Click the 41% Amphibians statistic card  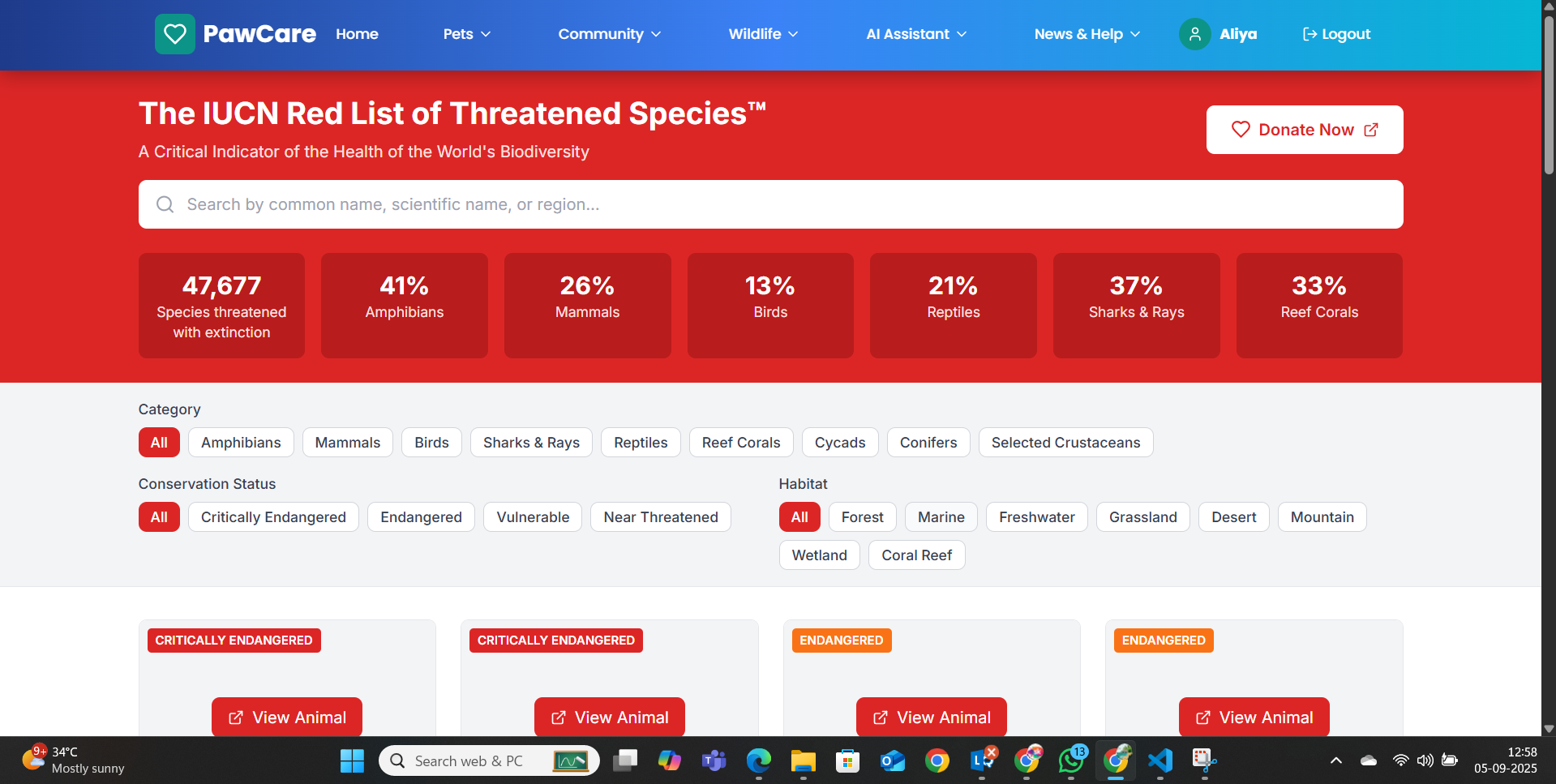coord(405,306)
